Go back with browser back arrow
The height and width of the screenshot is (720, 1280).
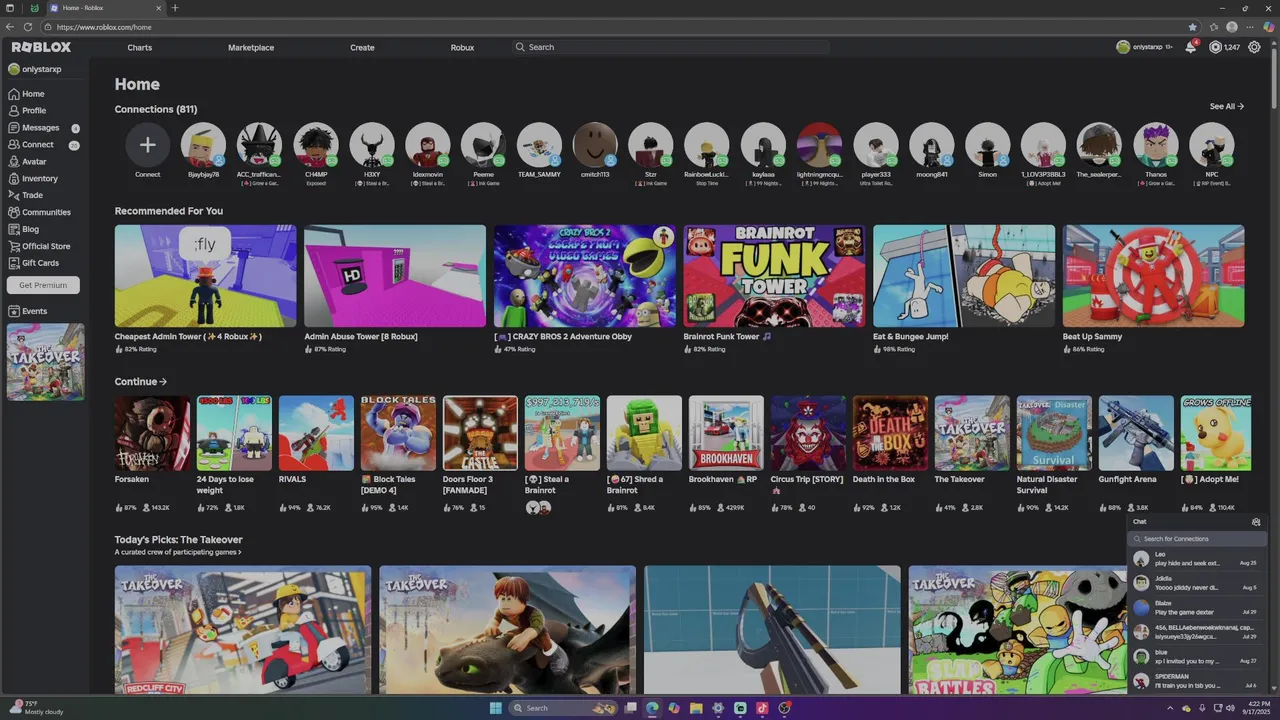[x=10, y=27]
